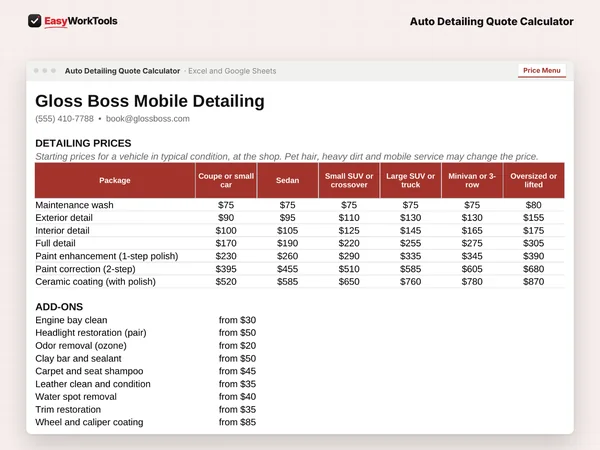
Task: Click the $190 Full detail sedan price
Action: tap(287, 243)
